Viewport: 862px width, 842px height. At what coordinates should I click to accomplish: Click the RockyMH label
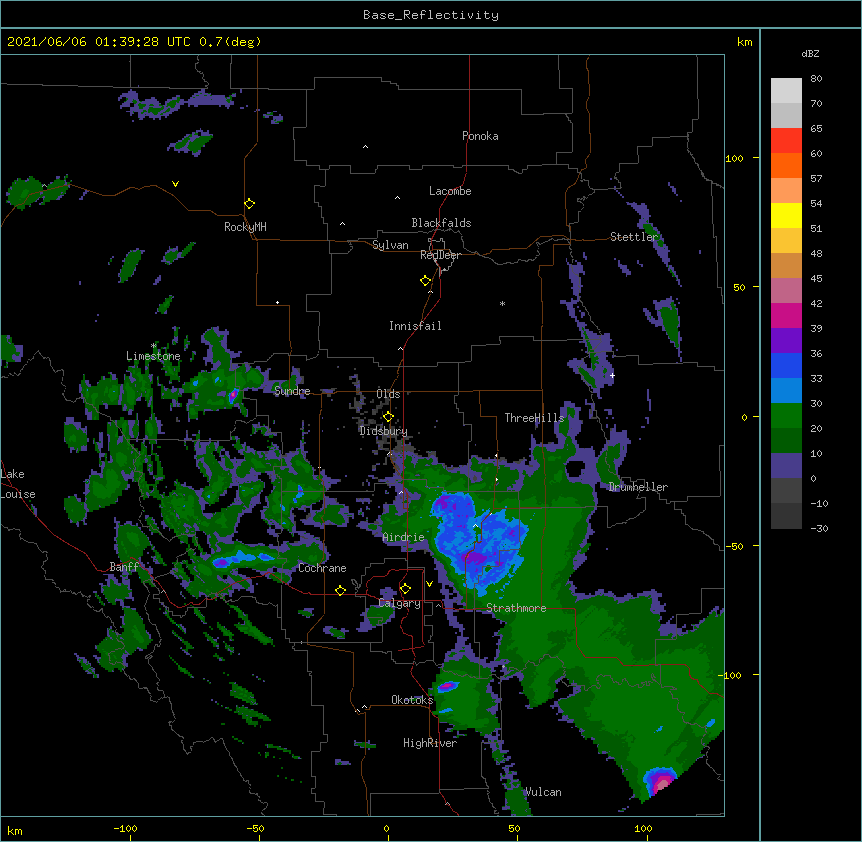[x=245, y=227]
